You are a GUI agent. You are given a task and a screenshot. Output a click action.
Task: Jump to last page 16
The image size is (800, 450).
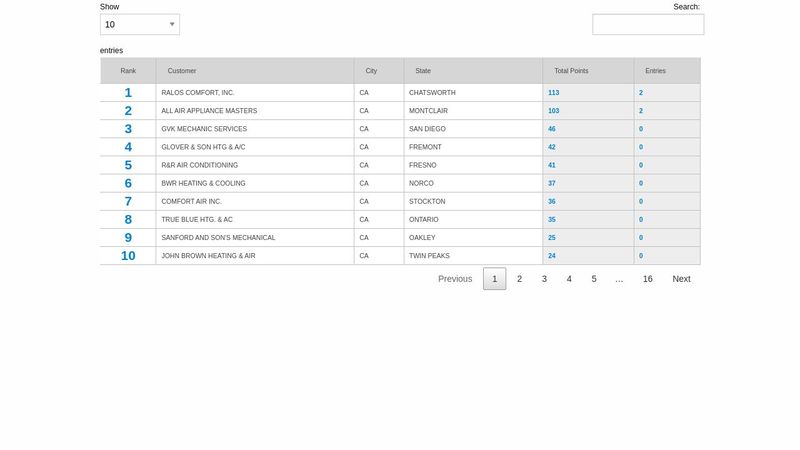click(648, 279)
